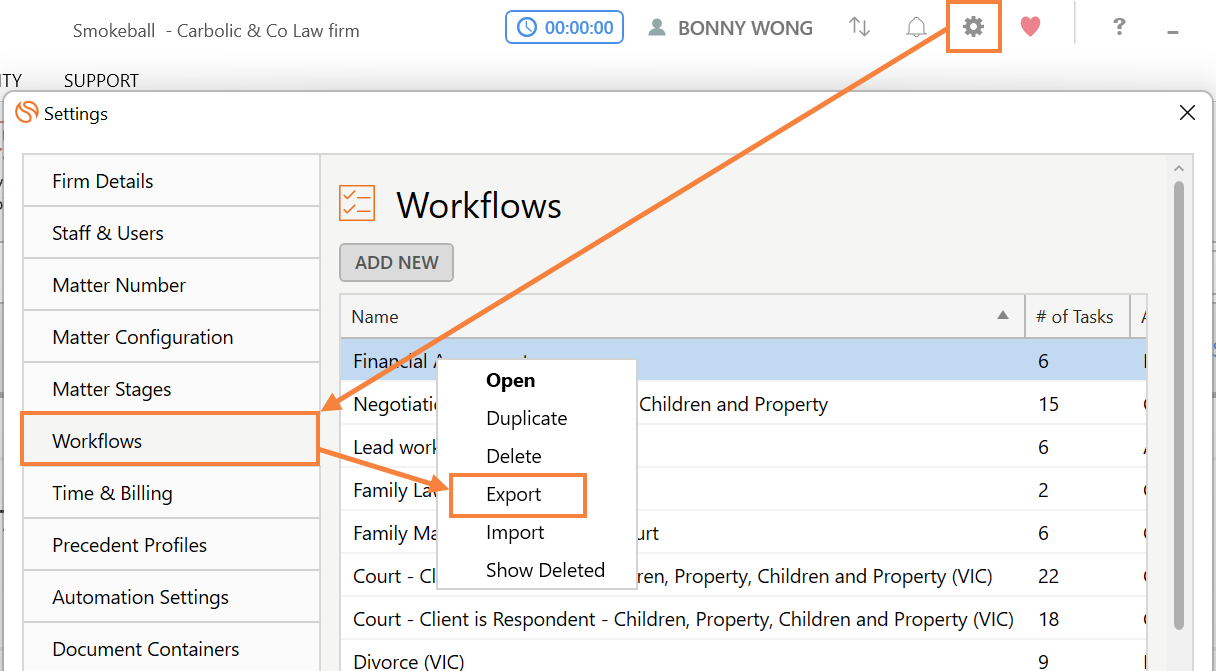
Task: Select Workflows in the sidebar
Action: point(171,441)
